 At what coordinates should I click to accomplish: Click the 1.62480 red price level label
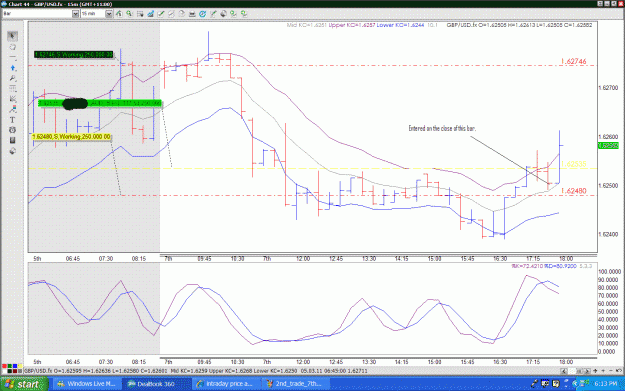[x=573, y=191]
